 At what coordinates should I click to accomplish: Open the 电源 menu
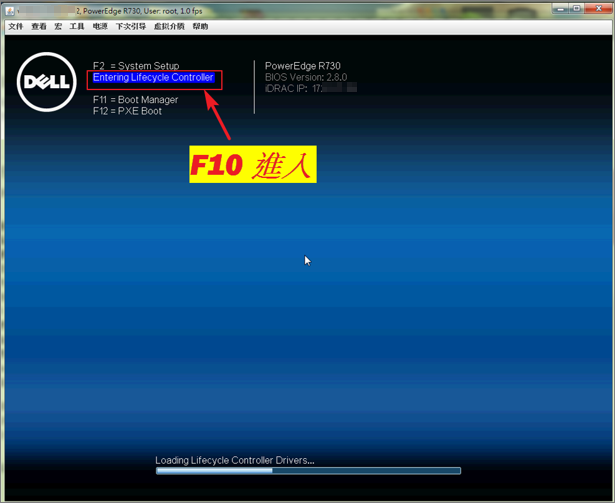100,26
